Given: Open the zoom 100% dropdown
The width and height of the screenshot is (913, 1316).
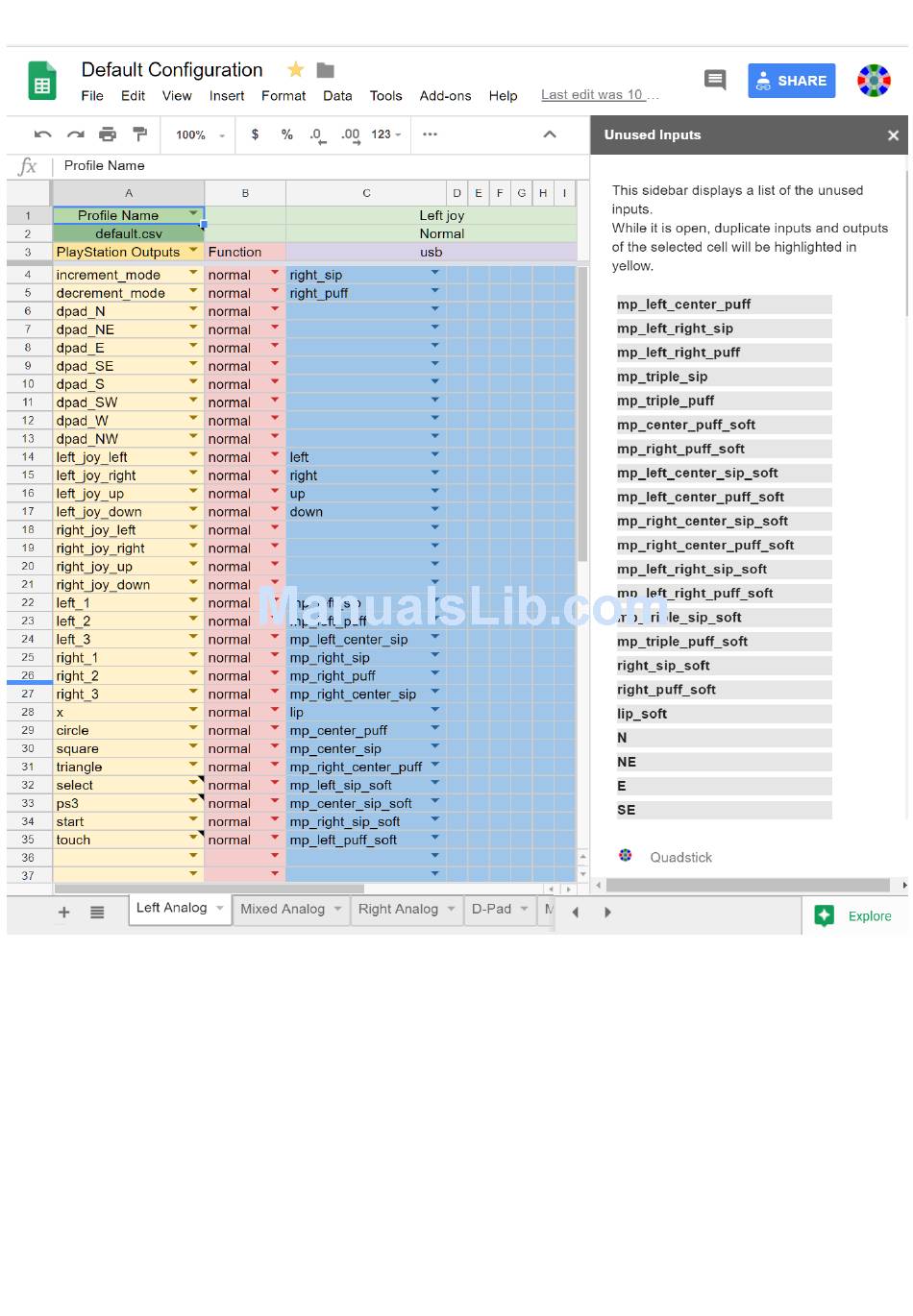Looking at the screenshot, I should coord(201,135).
